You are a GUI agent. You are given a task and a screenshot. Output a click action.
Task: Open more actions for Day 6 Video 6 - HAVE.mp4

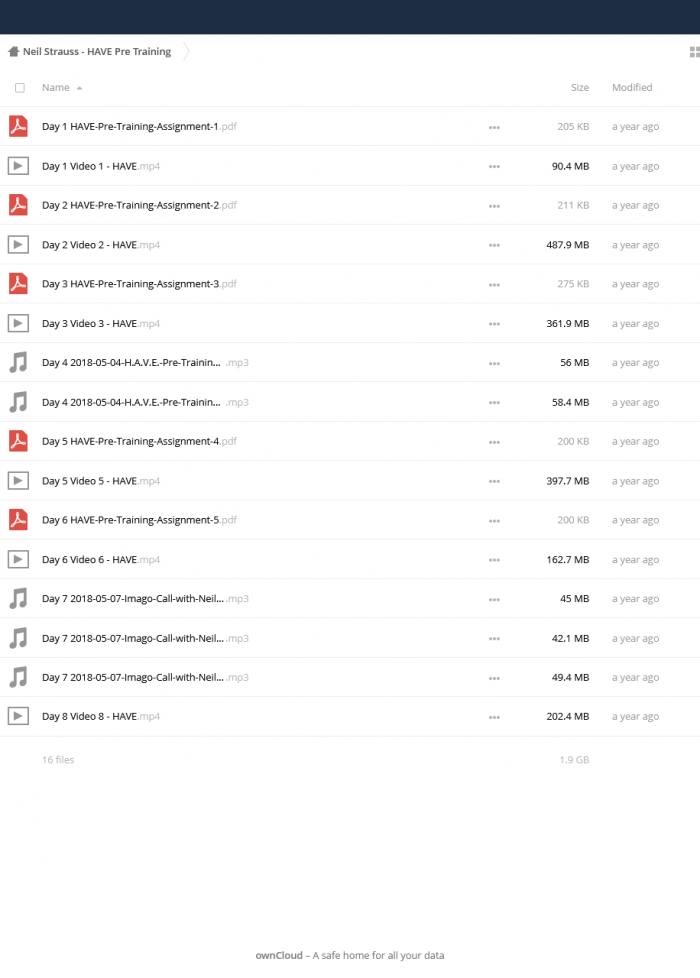494,560
